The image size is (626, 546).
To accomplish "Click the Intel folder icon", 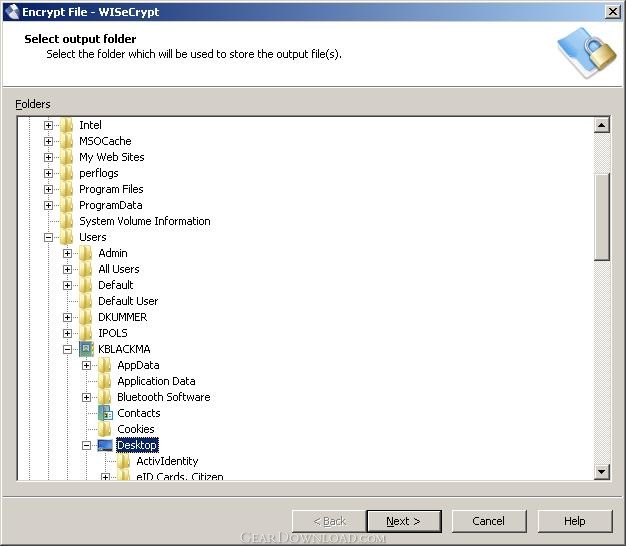I will (x=67, y=125).
